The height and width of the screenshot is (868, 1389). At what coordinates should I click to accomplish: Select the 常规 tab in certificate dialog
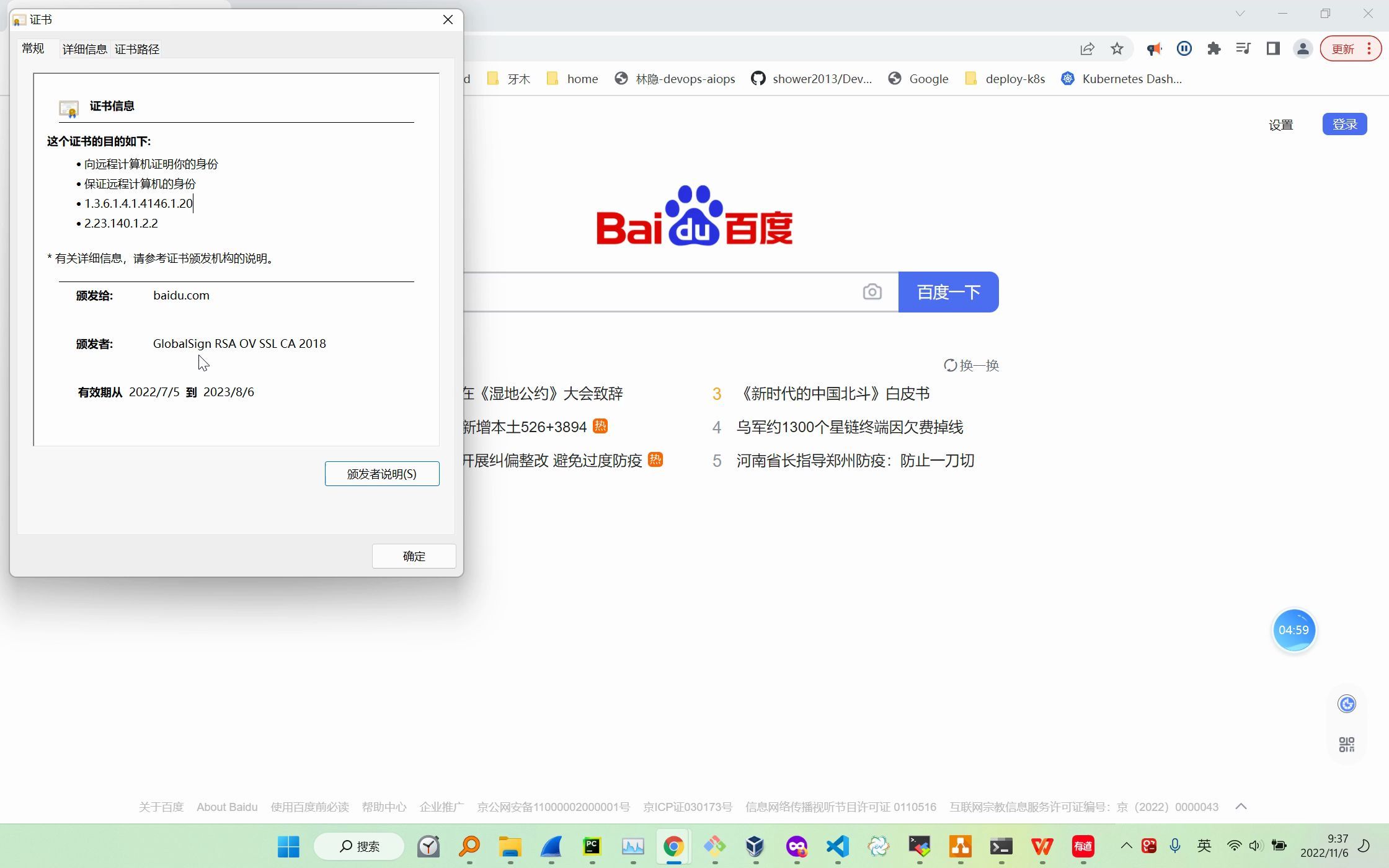(x=33, y=48)
